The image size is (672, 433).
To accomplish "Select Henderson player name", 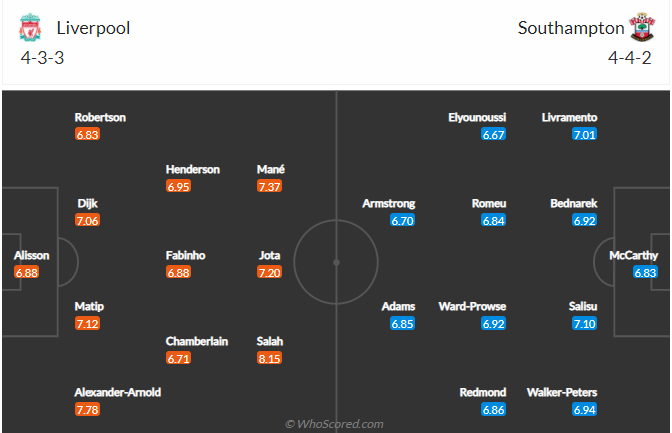I will click(193, 169).
